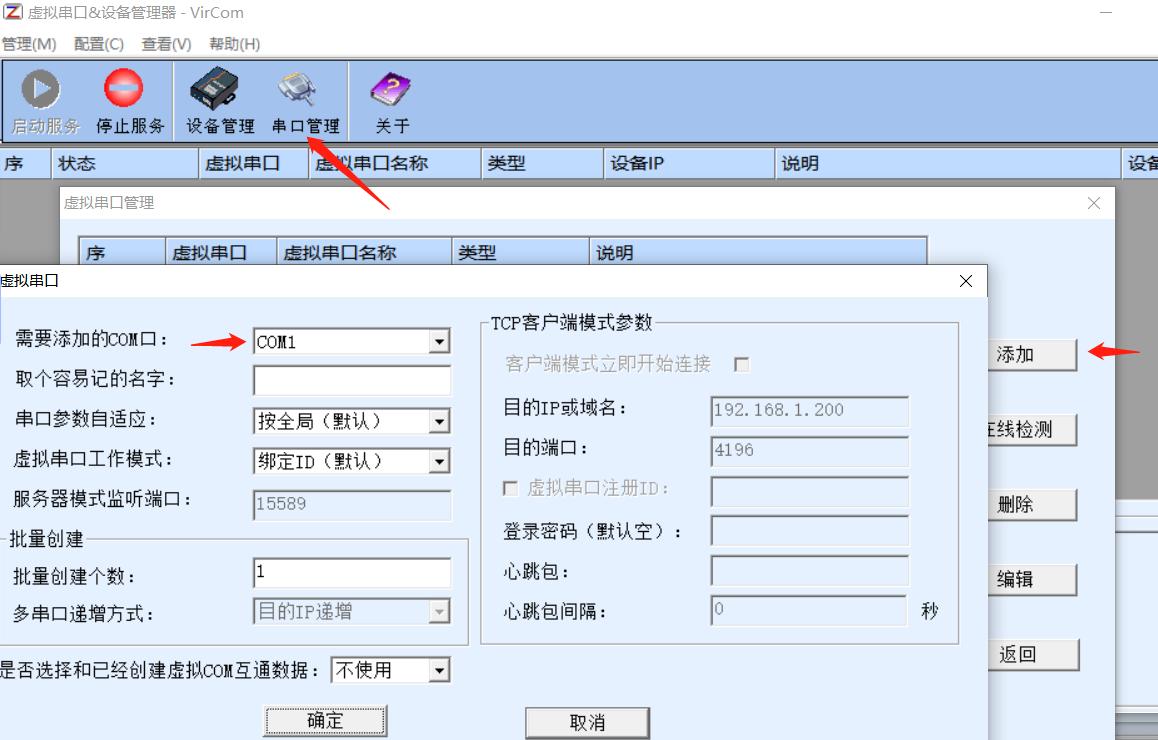This screenshot has width=1158, height=740.
Task: Click the Start Service (启动服务) toolbar icon
Action: 42,91
